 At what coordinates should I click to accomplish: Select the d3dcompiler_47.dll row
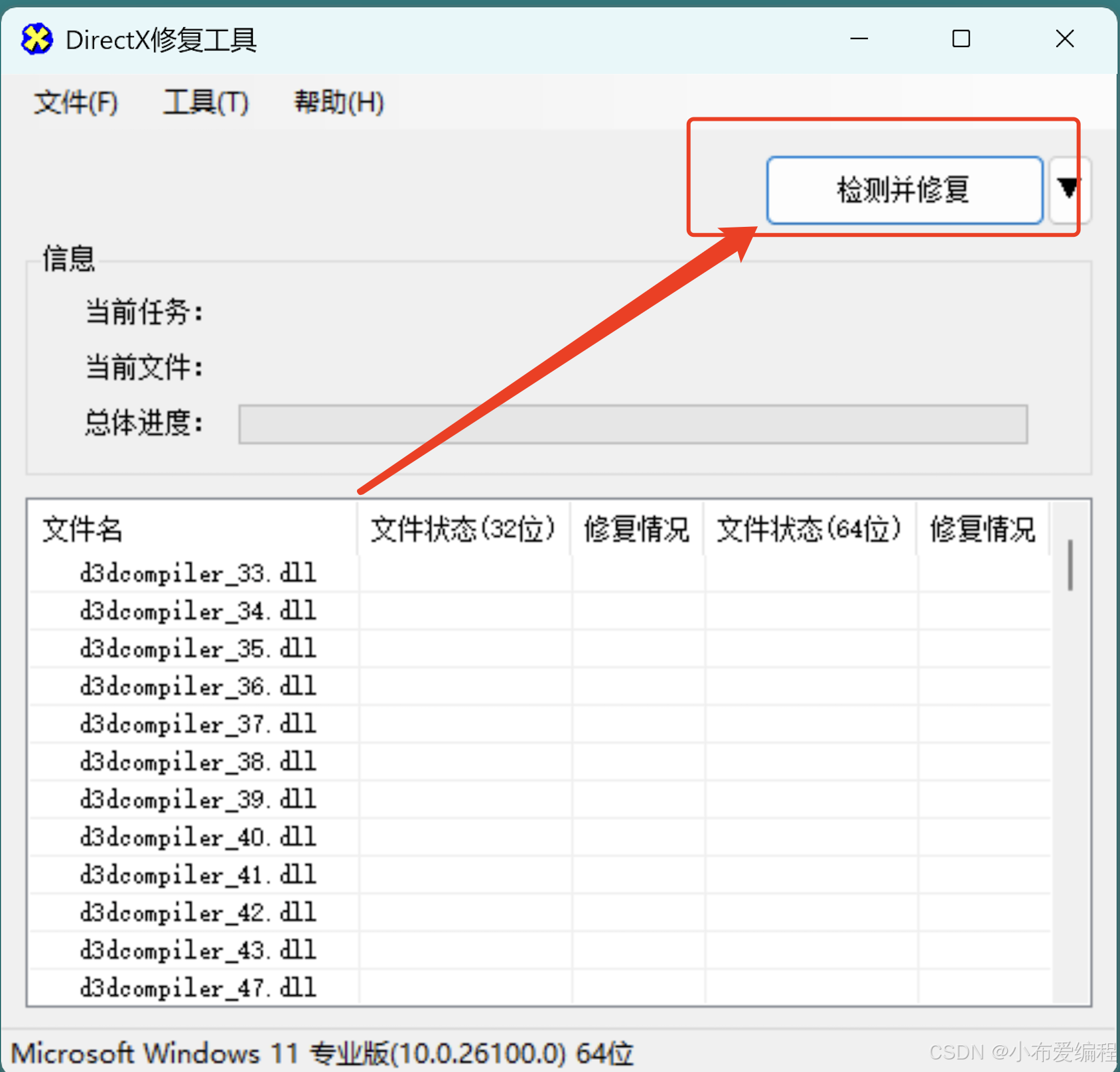click(x=539, y=988)
